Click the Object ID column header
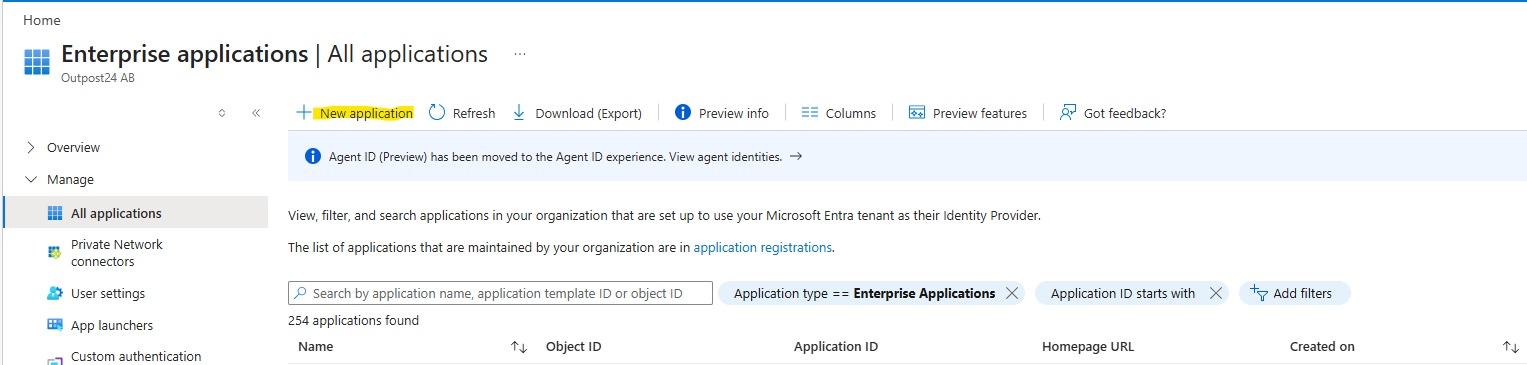The width and height of the screenshot is (1527, 365). 573,347
